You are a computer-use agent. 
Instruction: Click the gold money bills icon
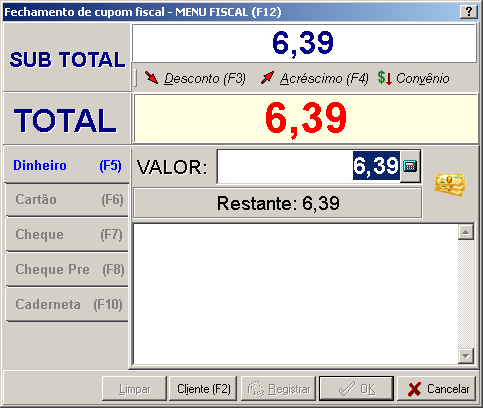click(x=450, y=184)
